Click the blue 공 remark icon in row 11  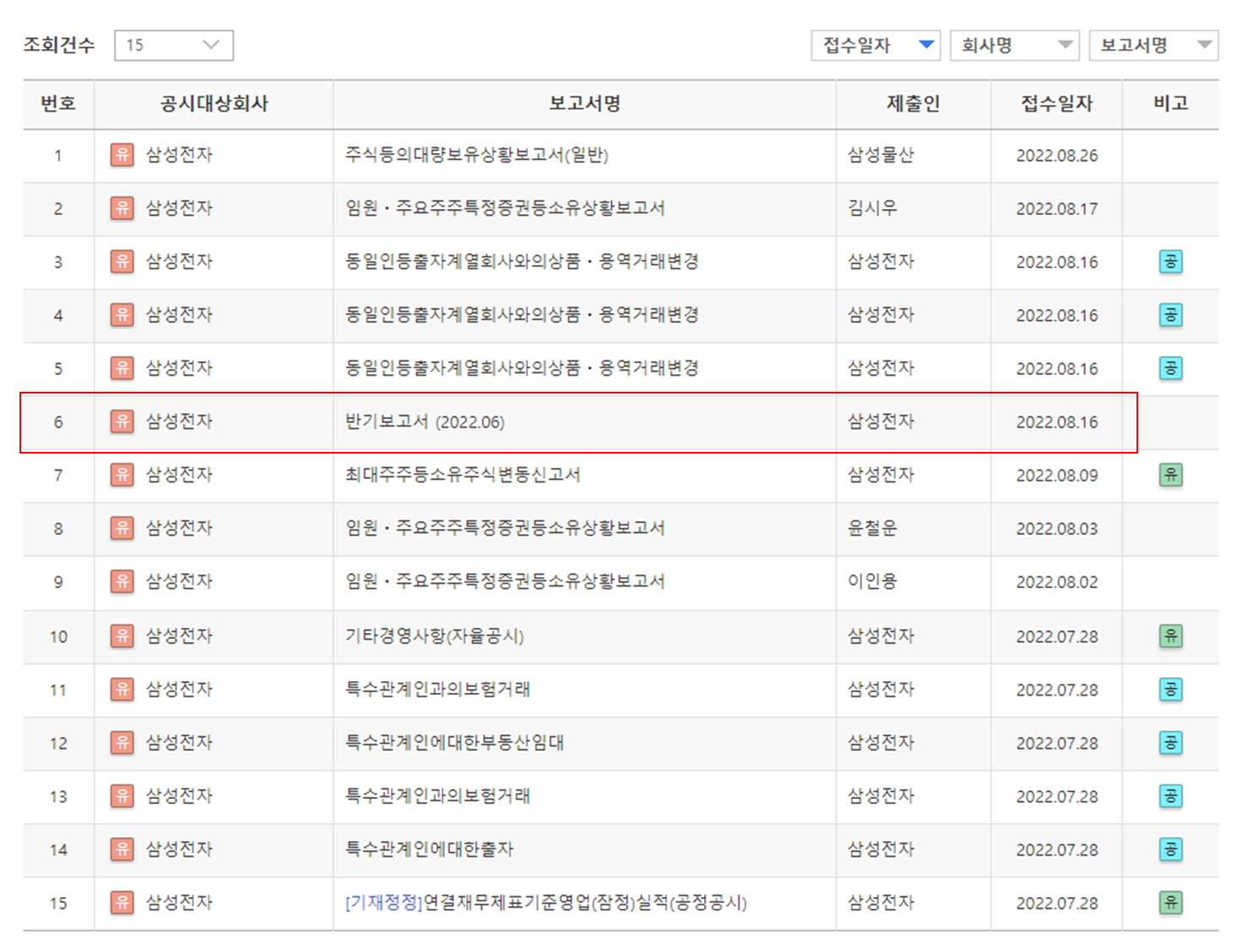[x=1170, y=690]
